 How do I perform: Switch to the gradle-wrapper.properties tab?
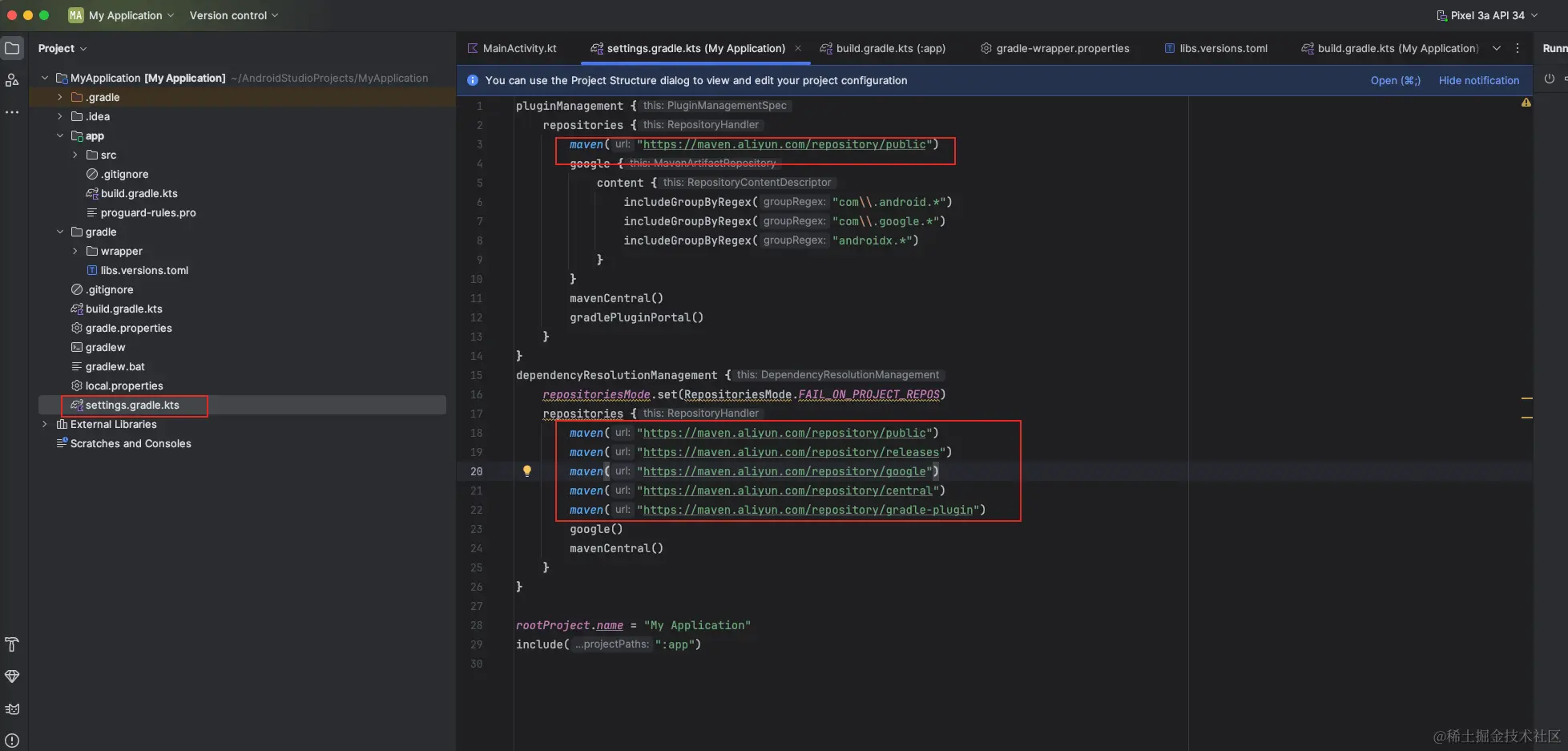(x=1055, y=48)
